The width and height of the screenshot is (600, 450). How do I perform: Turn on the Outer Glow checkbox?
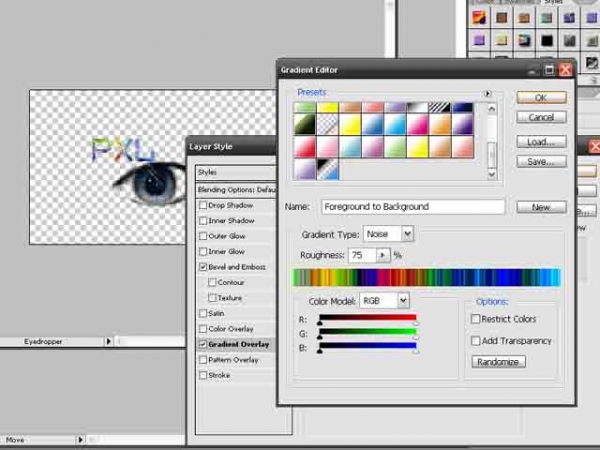203,236
